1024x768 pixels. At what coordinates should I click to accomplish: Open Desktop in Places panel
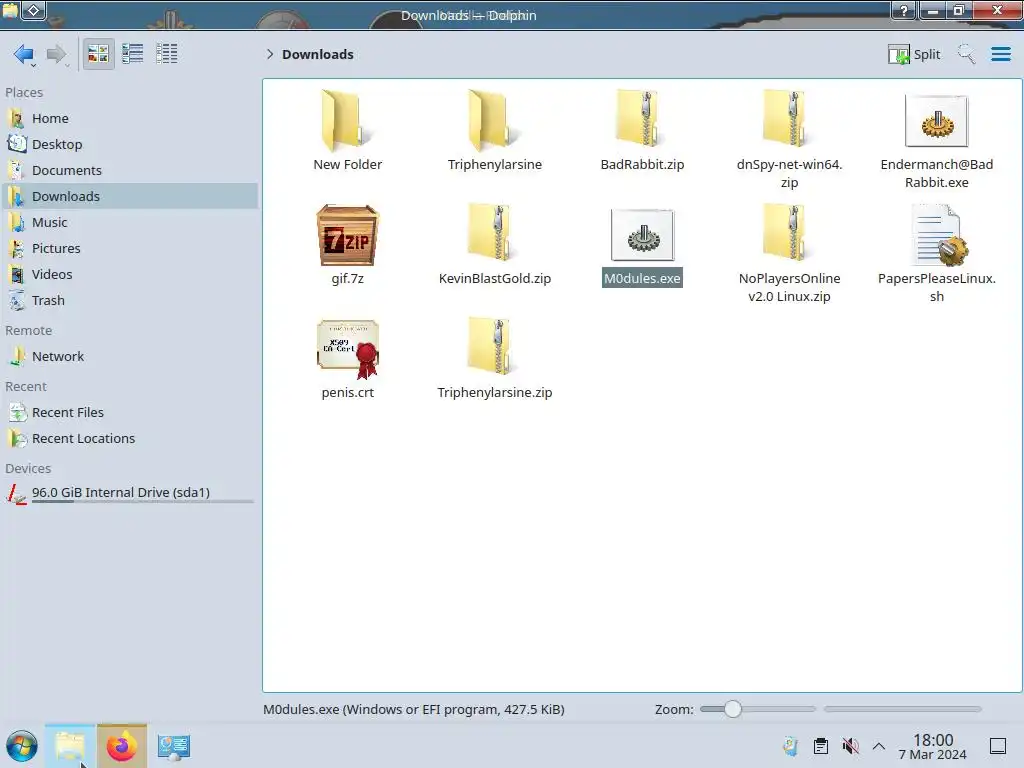(x=131, y=144)
